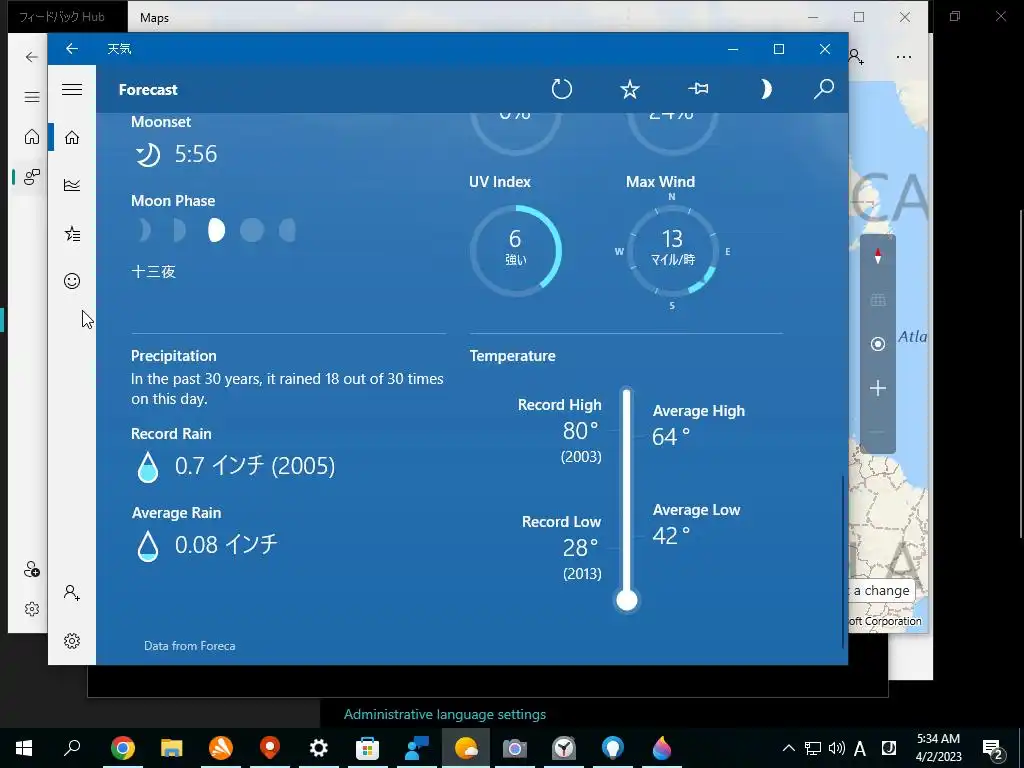
Task: Show hidden system tray icons
Action: [x=789, y=748]
